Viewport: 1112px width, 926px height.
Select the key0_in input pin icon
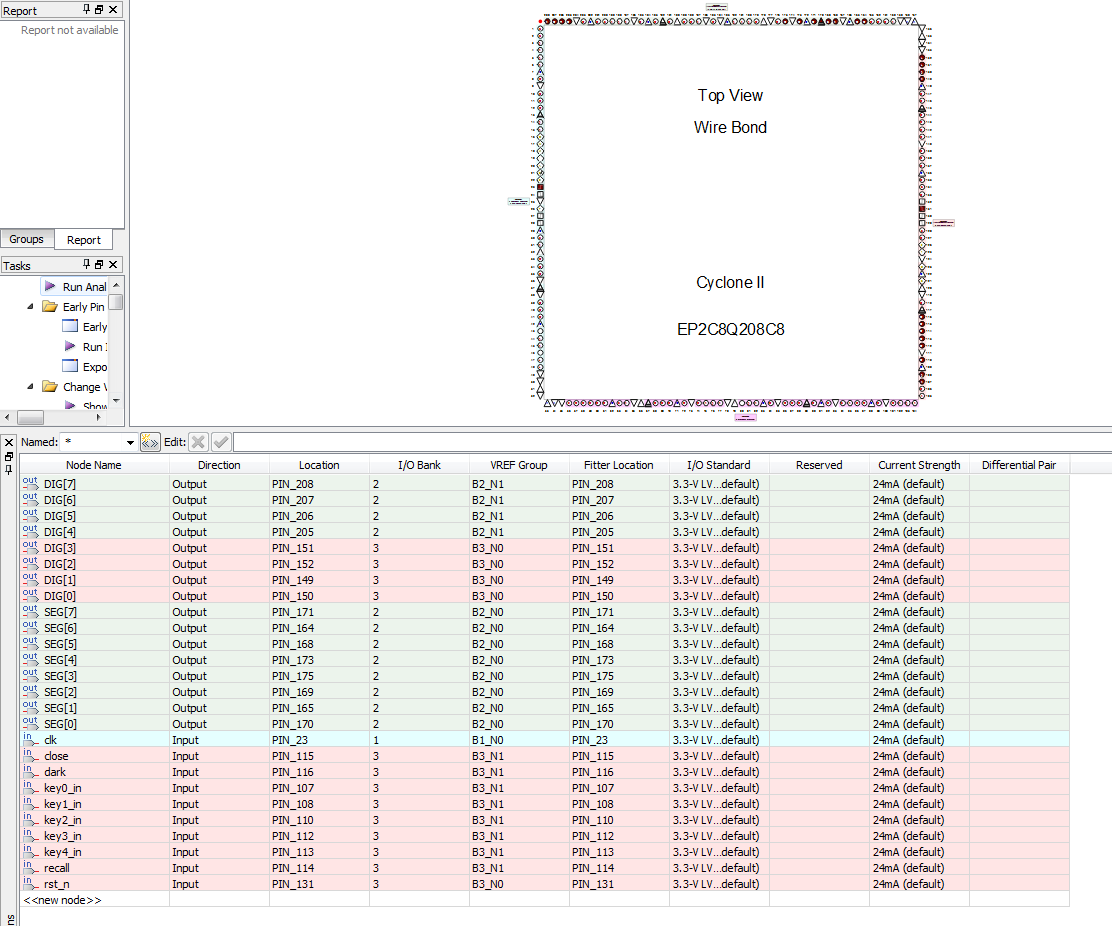(x=30, y=787)
